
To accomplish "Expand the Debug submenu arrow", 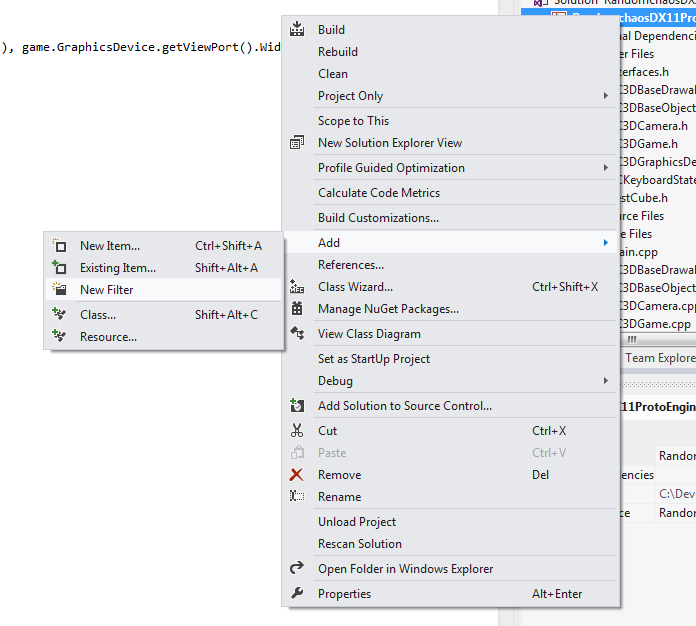I will tap(605, 380).
